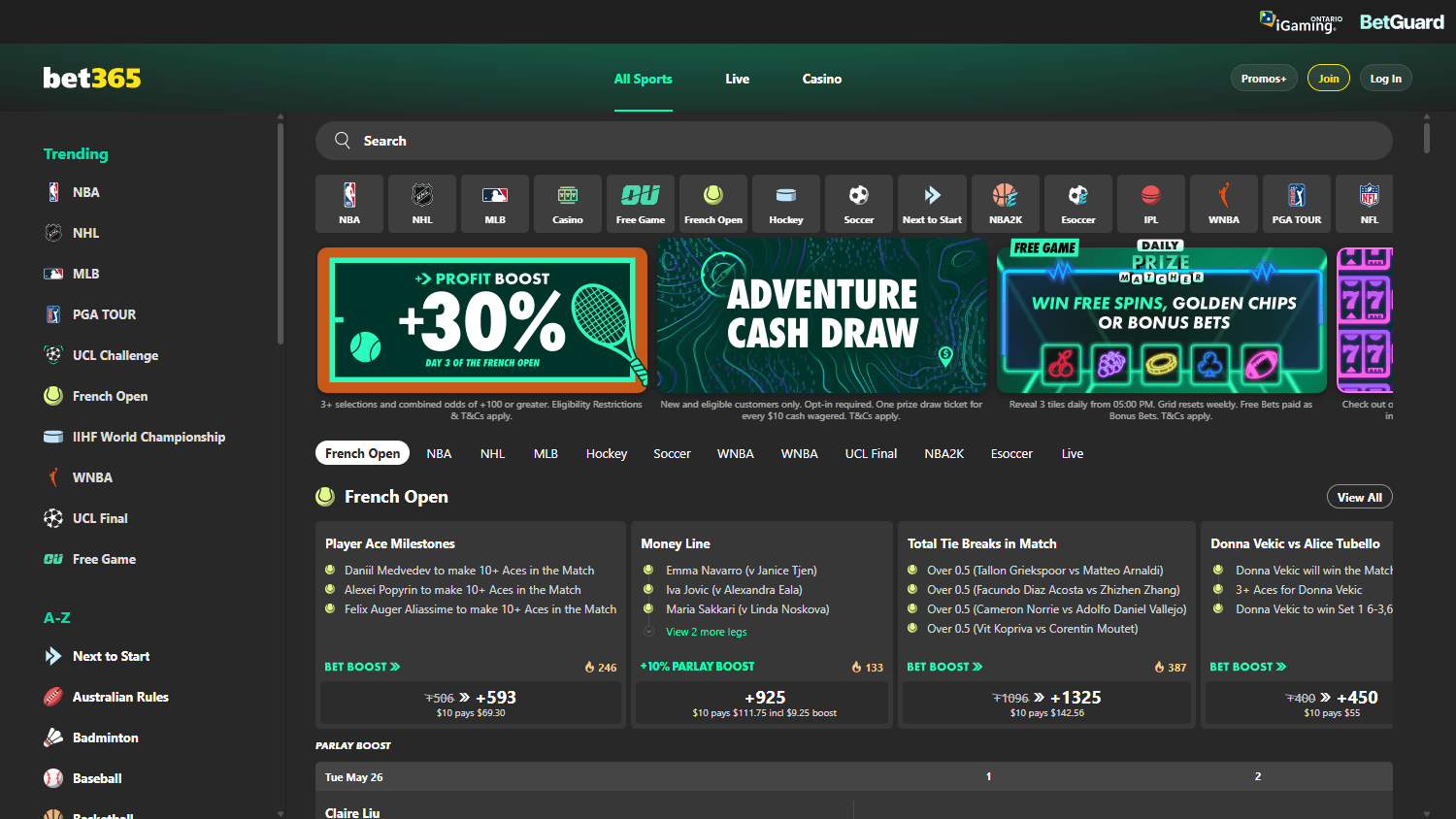Click the search magnifier icon
Image resolution: width=1456 pixels, height=819 pixels.
tap(343, 141)
